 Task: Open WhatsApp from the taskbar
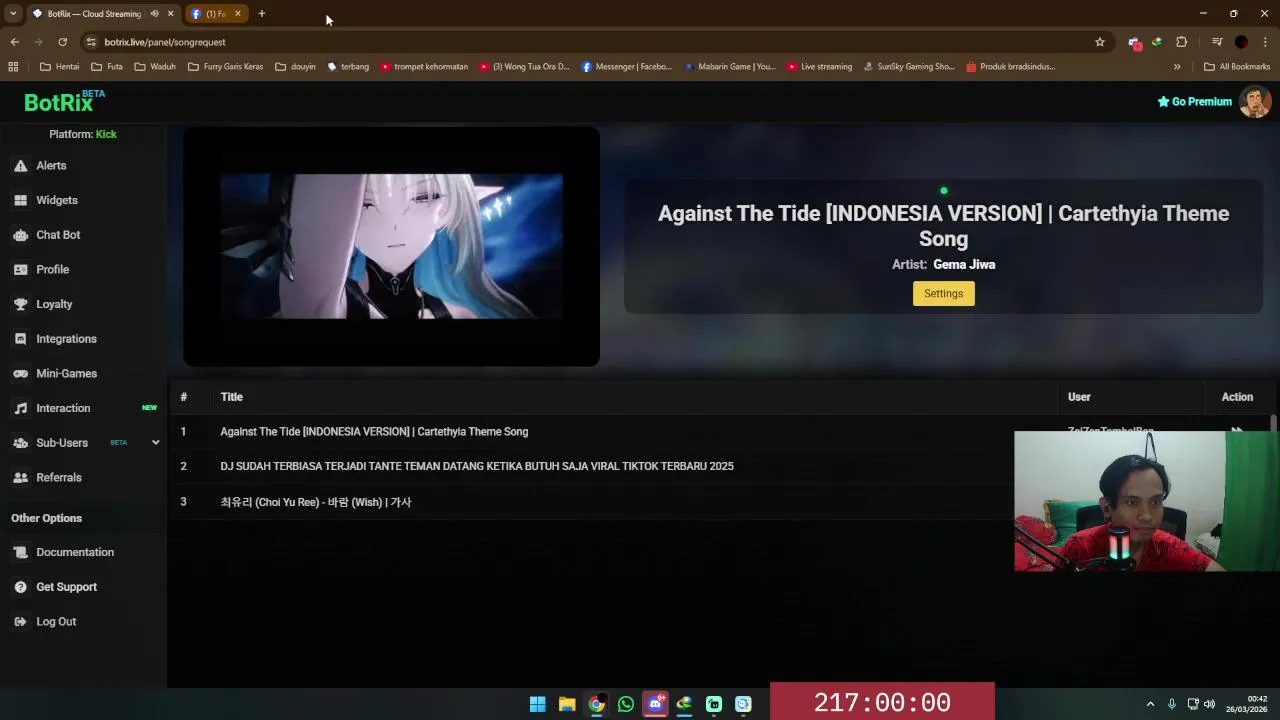[626, 704]
